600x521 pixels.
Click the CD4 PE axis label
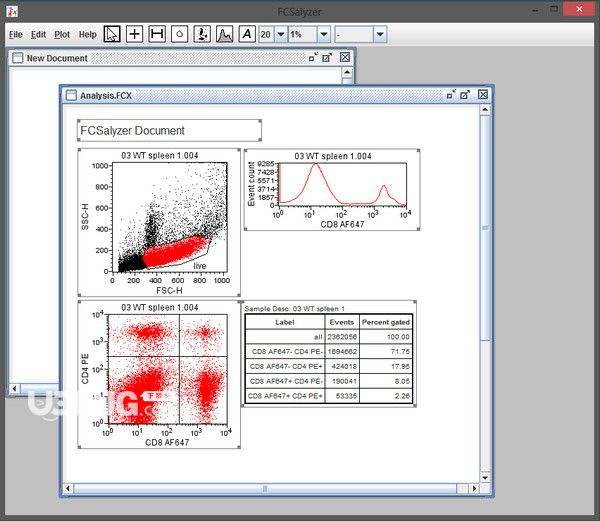pyautogui.click(x=85, y=369)
